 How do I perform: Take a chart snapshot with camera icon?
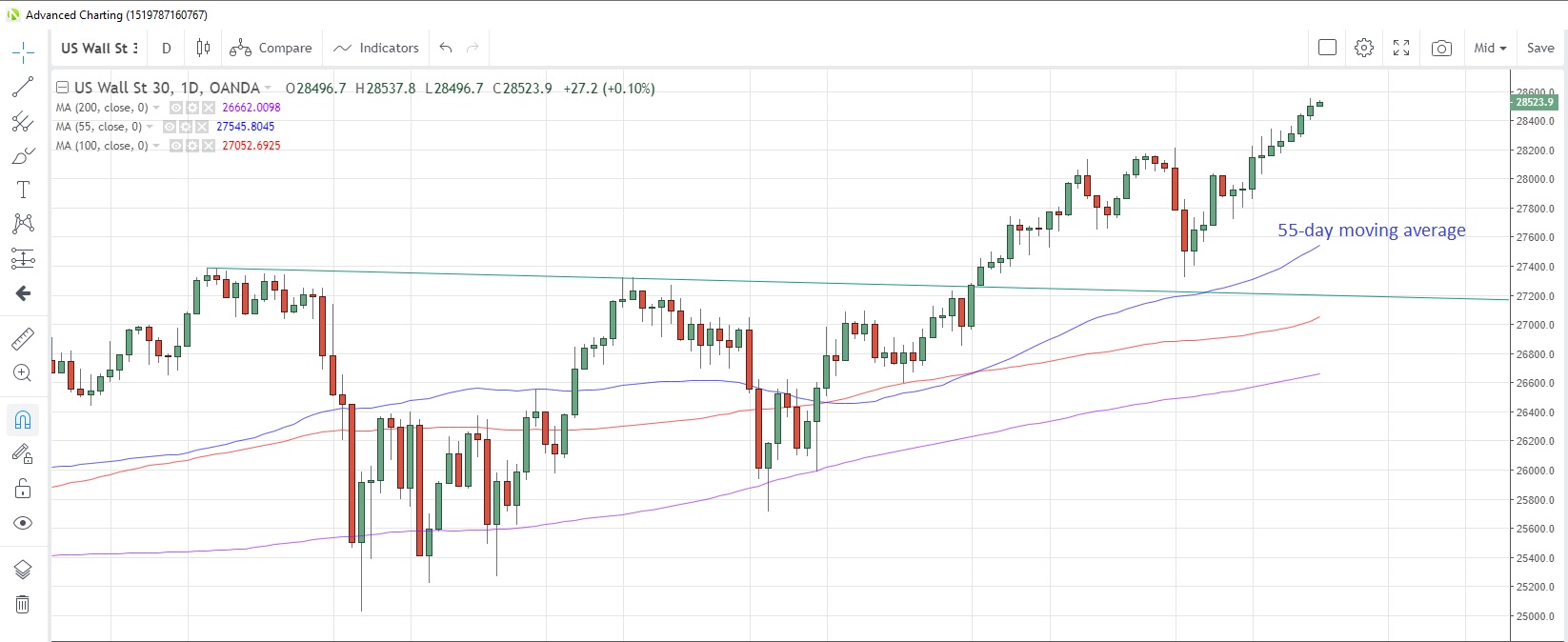1441,48
